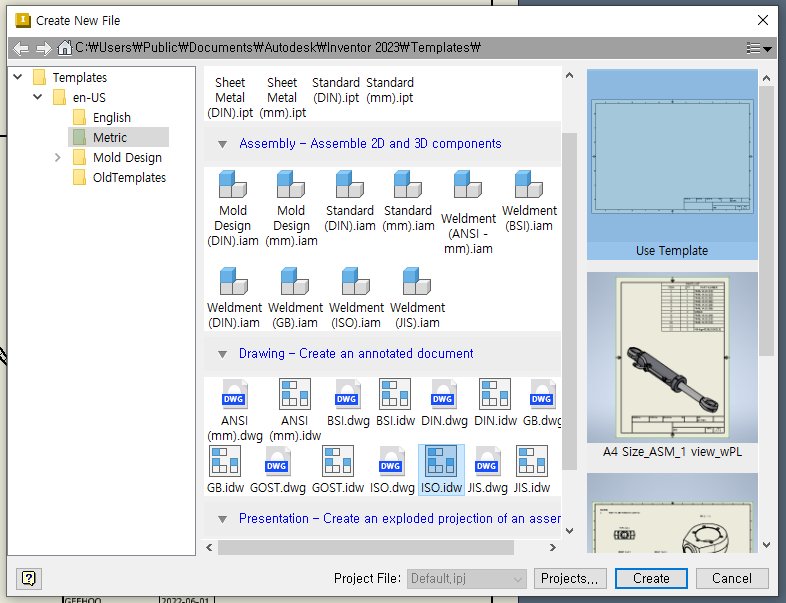Select ISO.idw drawing template
786x603 pixels.
pyautogui.click(x=441, y=470)
